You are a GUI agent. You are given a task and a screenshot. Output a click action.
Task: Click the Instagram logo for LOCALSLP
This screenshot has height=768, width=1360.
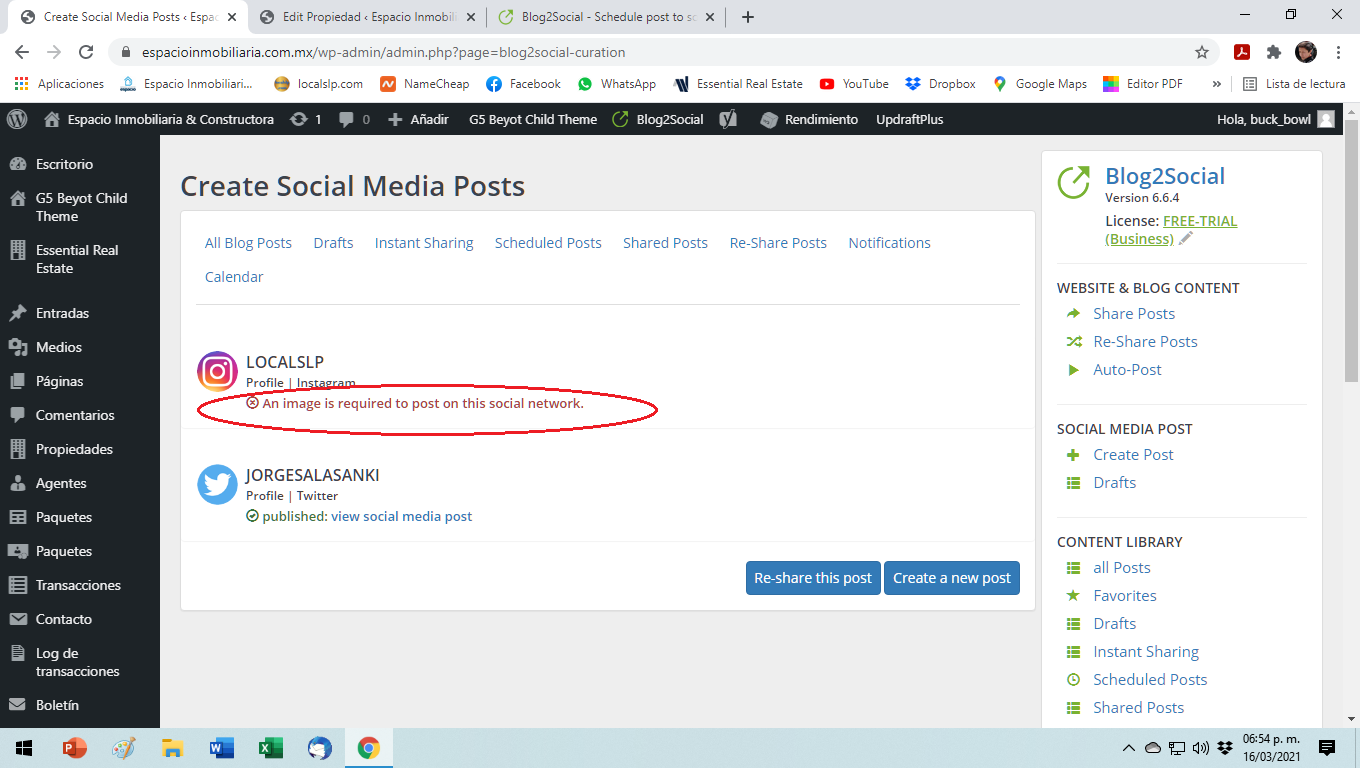click(x=217, y=371)
